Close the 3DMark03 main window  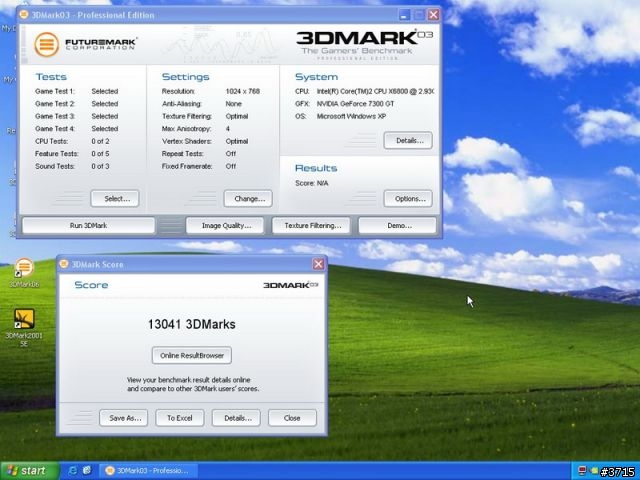(433, 15)
